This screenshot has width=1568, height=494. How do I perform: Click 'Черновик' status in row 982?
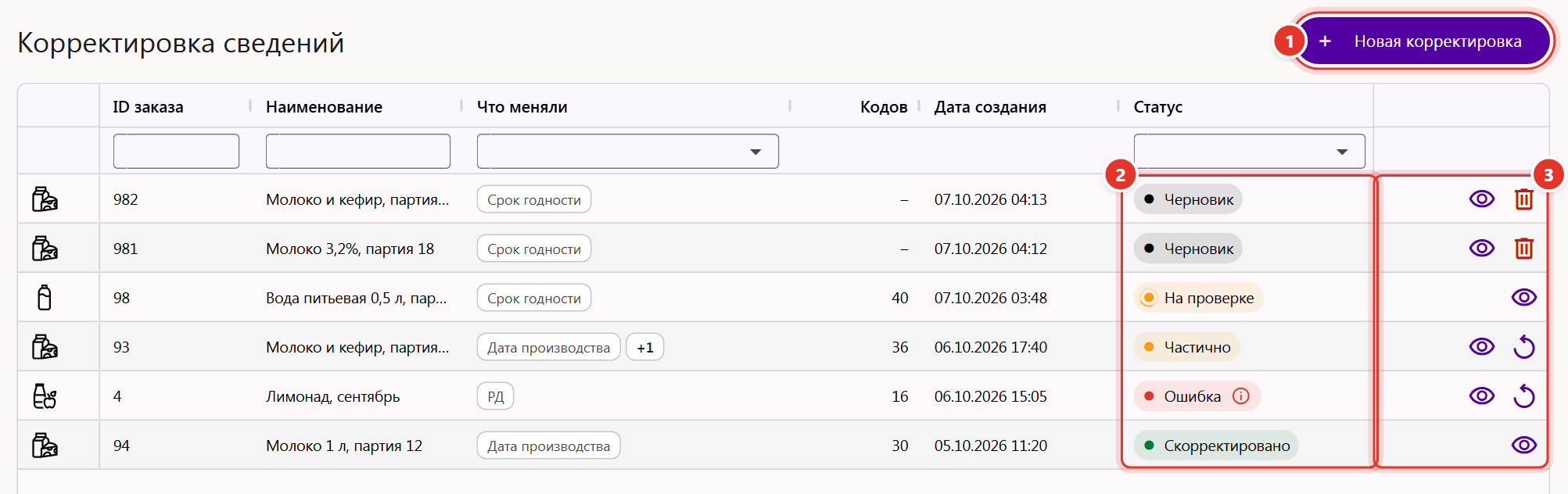(1188, 199)
